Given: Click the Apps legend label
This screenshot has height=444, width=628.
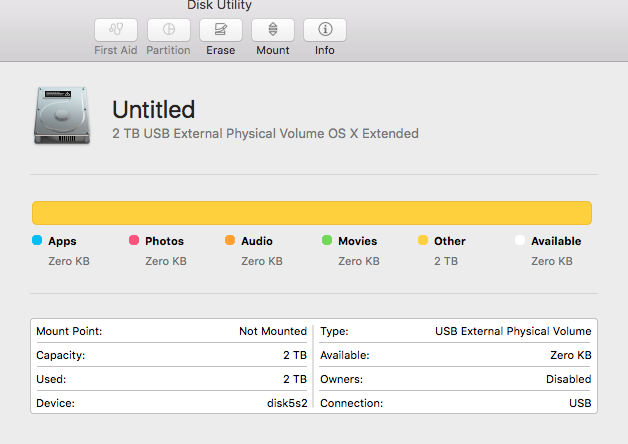Looking at the screenshot, I should [62, 241].
